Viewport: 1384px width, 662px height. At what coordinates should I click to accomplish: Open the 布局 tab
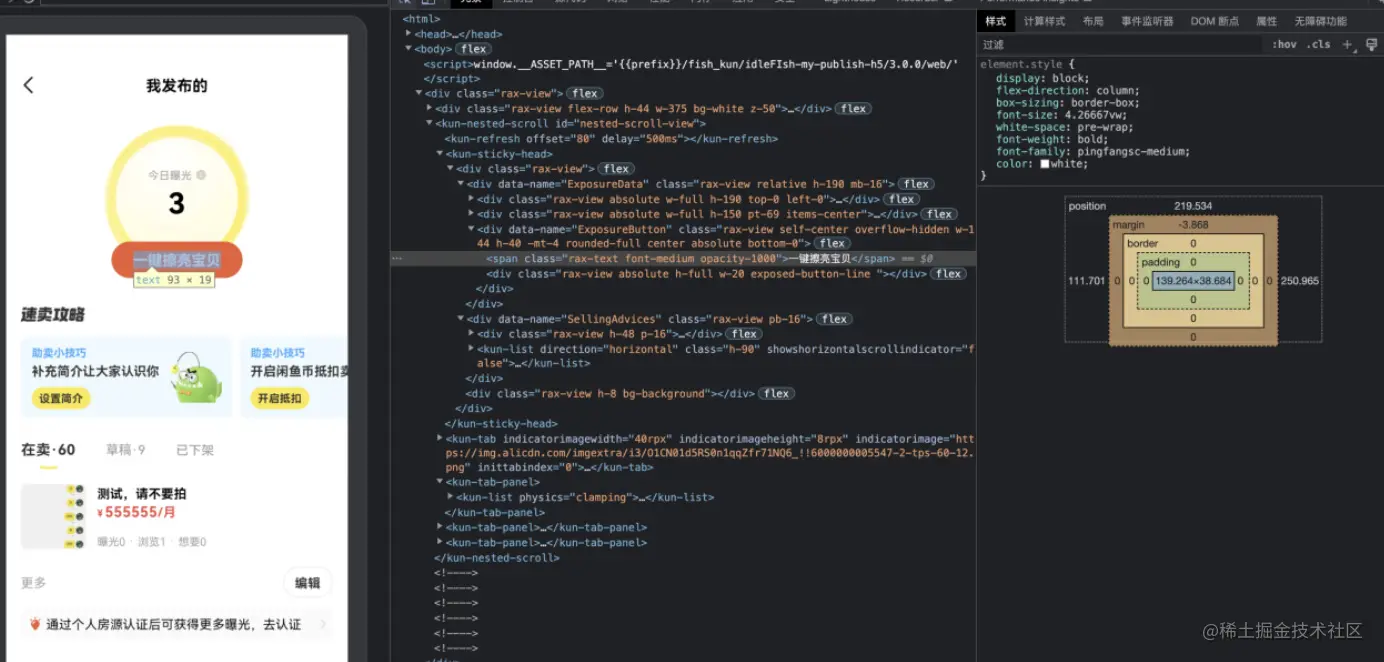pyautogui.click(x=1092, y=21)
